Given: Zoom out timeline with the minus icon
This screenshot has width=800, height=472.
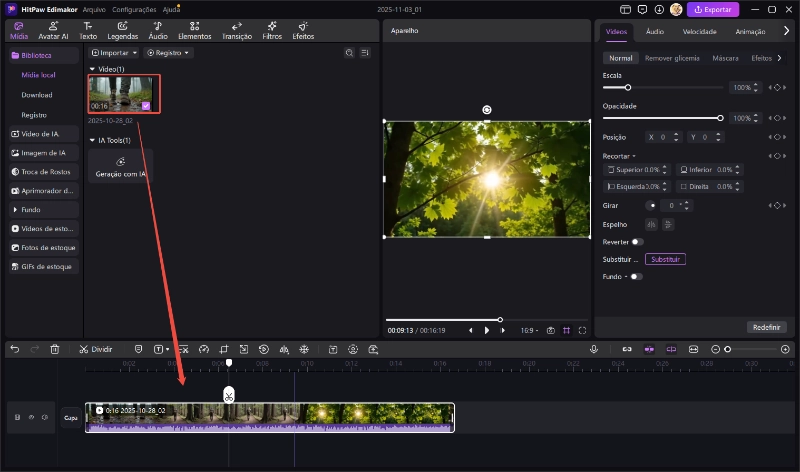Looking at the screenshot, I should (x=715, y=350).
